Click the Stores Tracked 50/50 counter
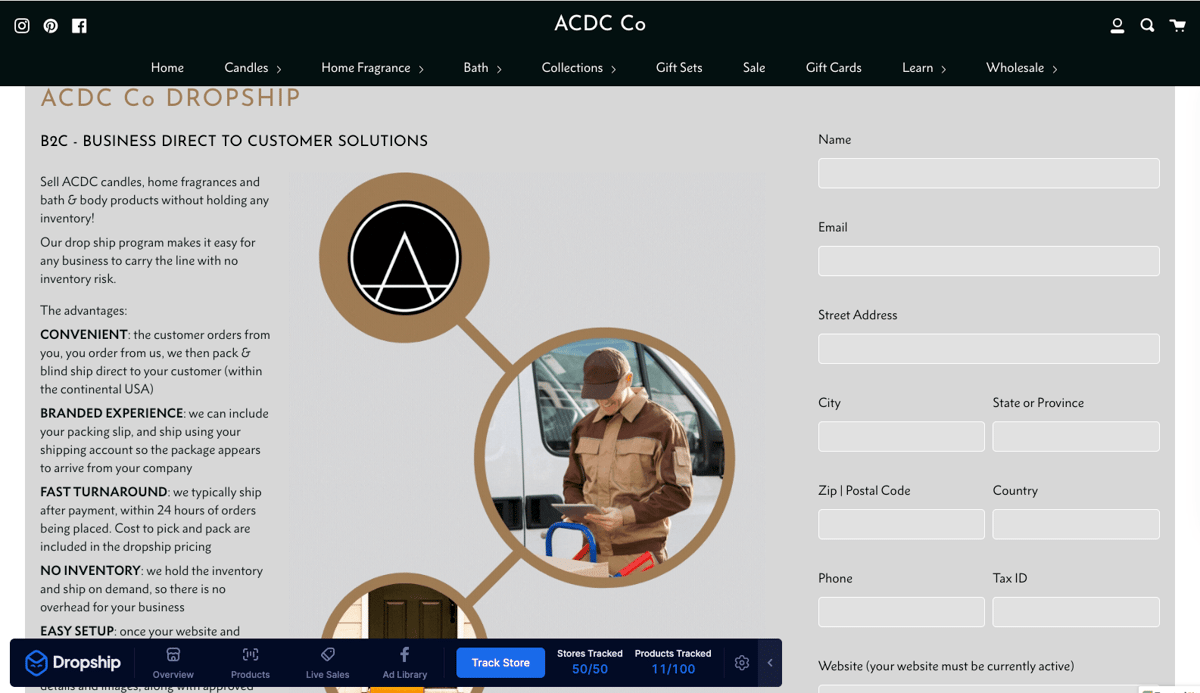 click(x=590, y=662)
